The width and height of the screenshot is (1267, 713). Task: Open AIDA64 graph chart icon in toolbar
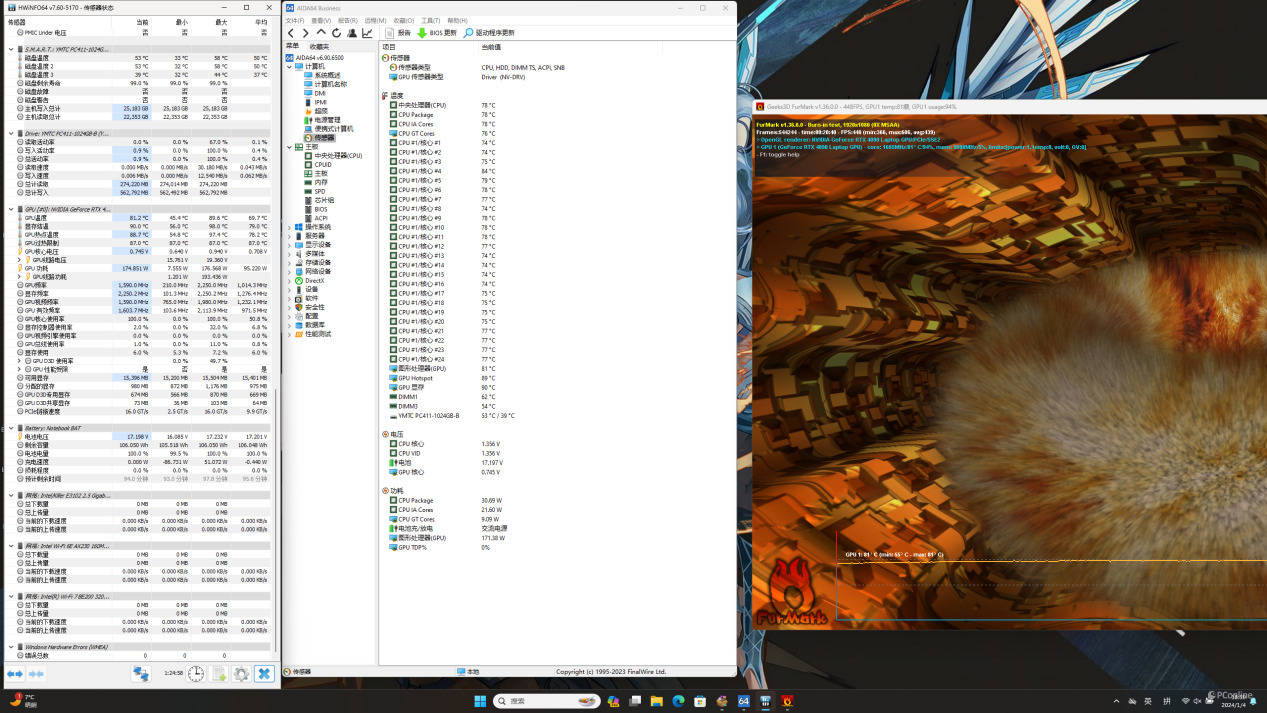pyautogui.click(x=367, y=33)
